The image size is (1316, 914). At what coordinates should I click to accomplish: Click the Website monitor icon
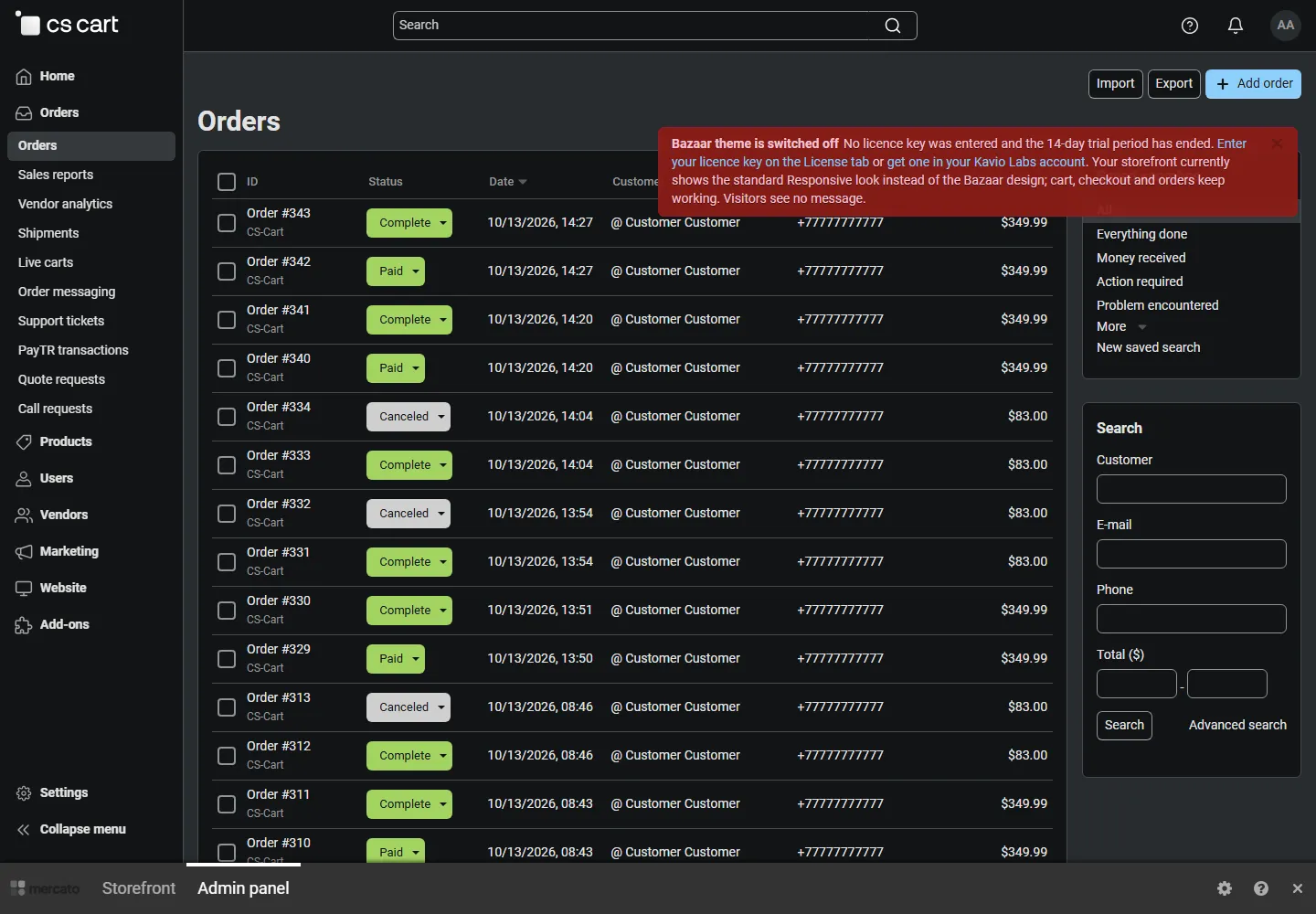pos(24,589)
